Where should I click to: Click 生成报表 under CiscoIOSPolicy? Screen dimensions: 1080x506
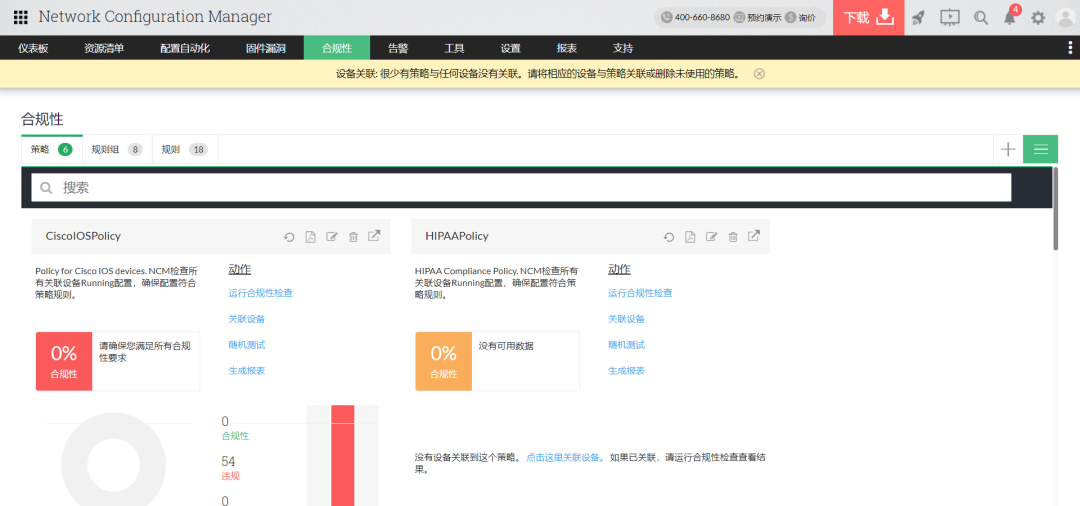[247, 370]
